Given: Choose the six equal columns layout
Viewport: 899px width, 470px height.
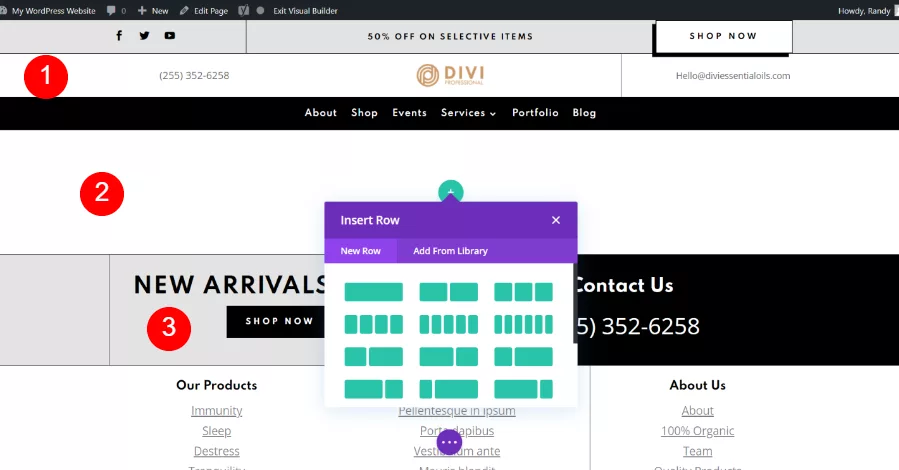Looking at the screenshot, I should 523,324.
